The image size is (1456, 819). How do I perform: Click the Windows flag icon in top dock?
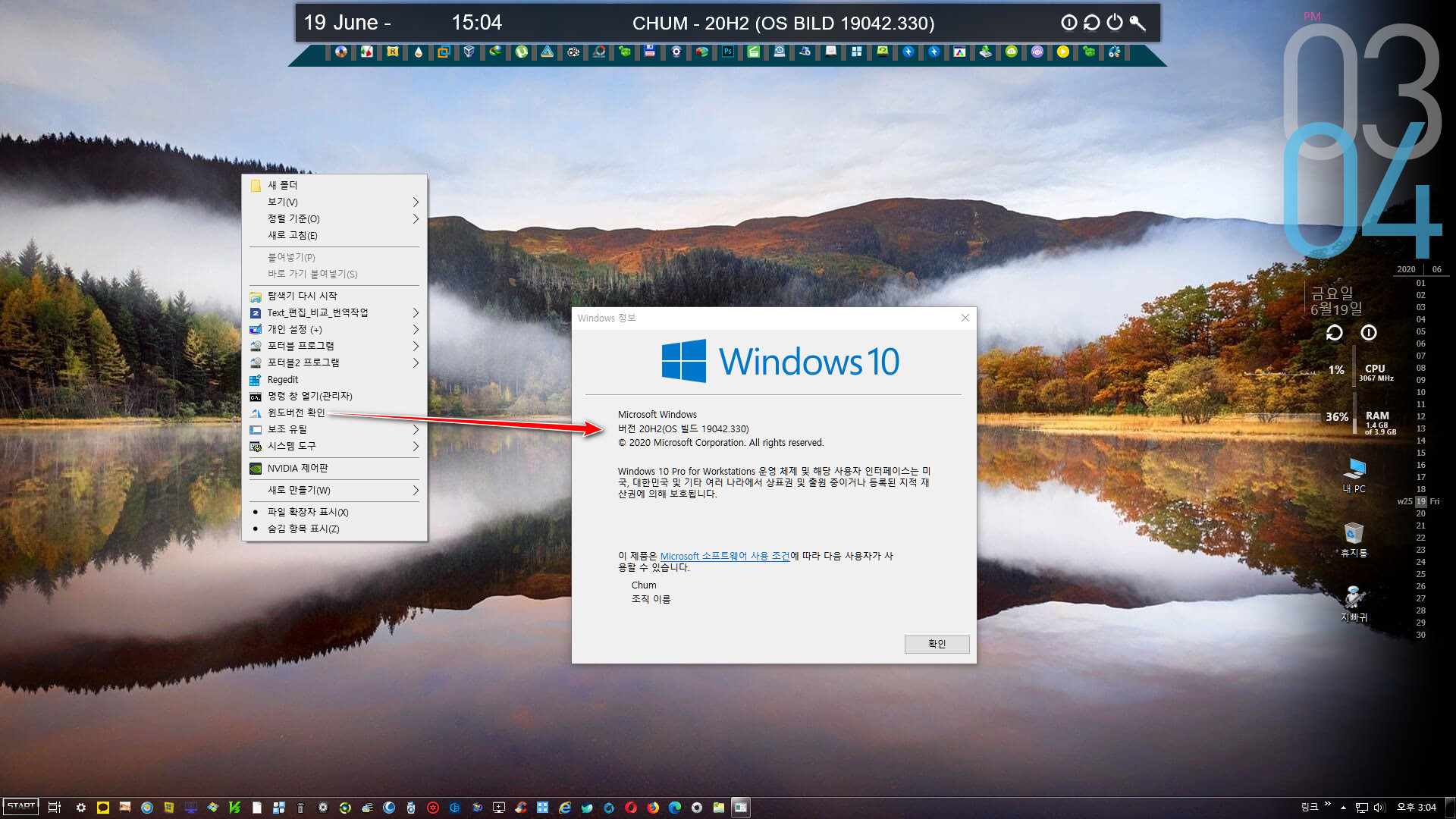[857, 52]
